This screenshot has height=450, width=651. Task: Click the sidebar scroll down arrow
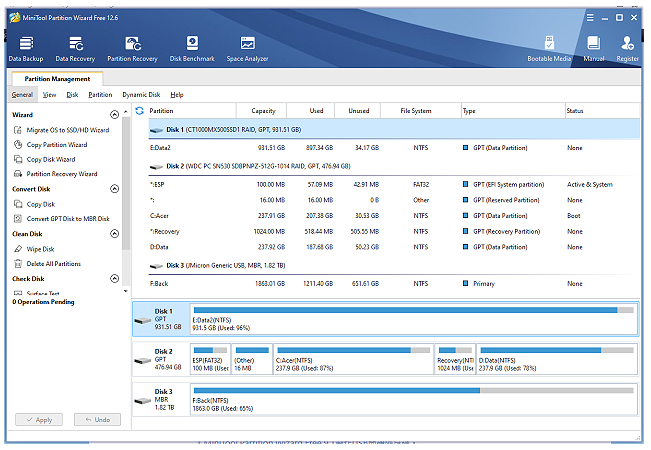[126, 291]
